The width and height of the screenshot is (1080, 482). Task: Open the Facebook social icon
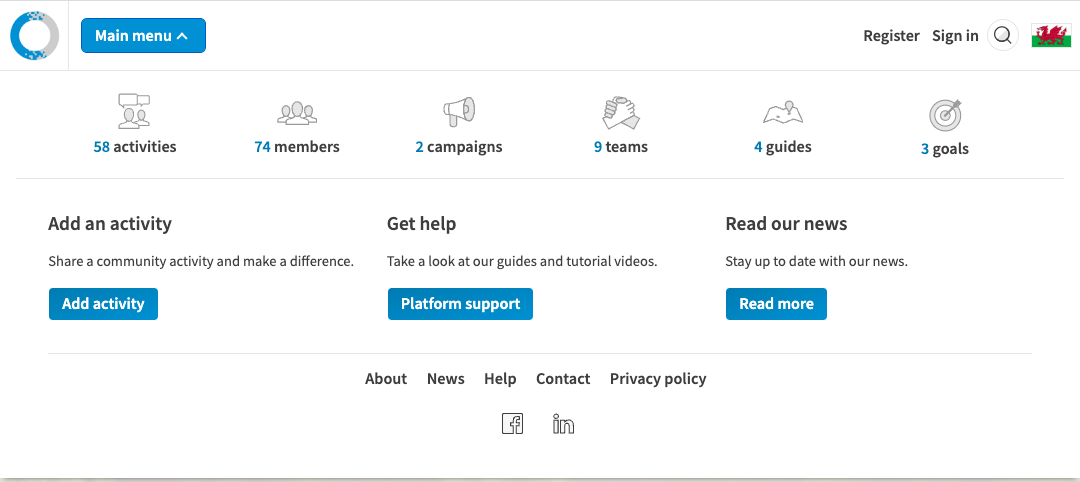(x=512, y=424)
